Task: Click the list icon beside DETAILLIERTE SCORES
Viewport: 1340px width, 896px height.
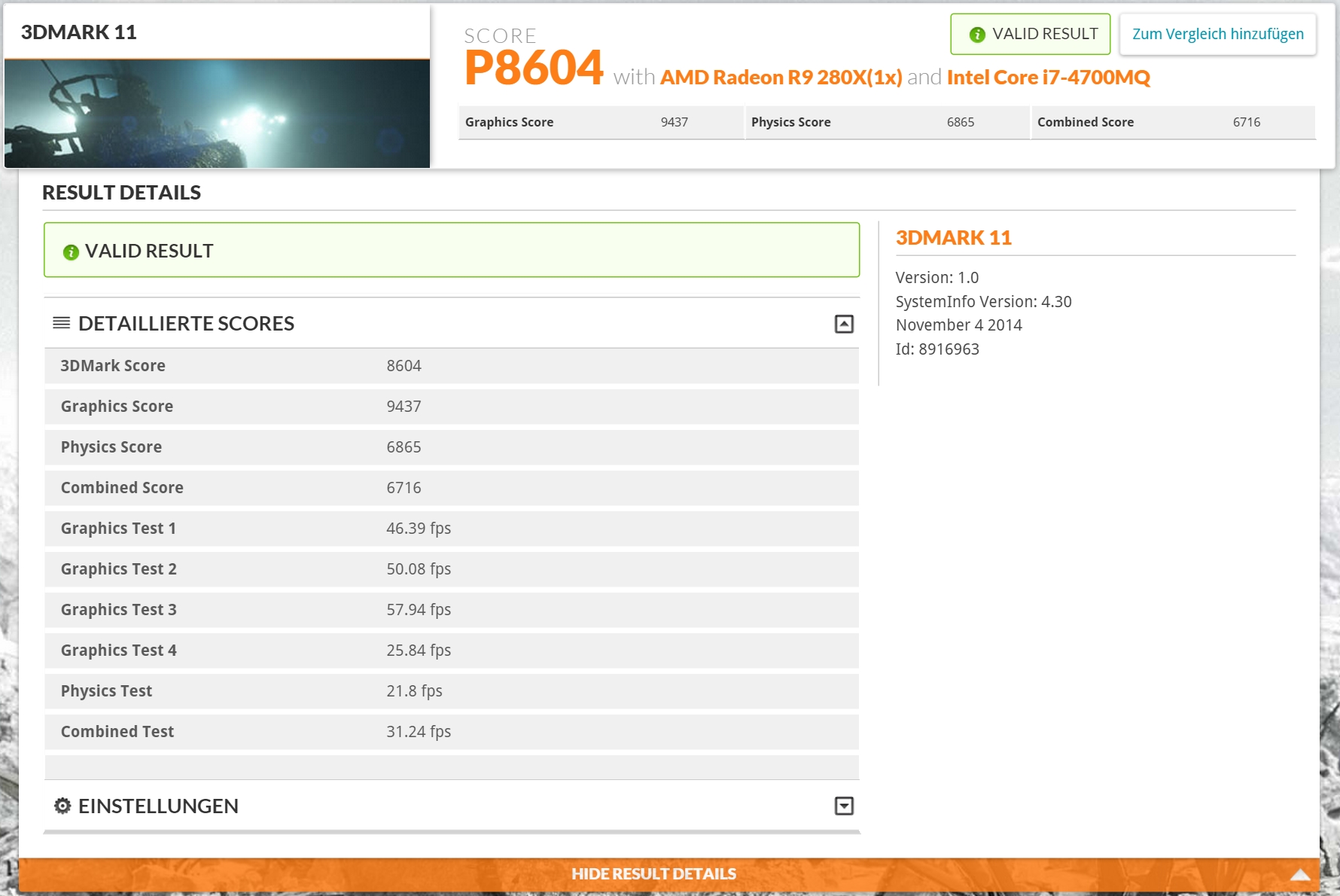Action: (62, 323)
